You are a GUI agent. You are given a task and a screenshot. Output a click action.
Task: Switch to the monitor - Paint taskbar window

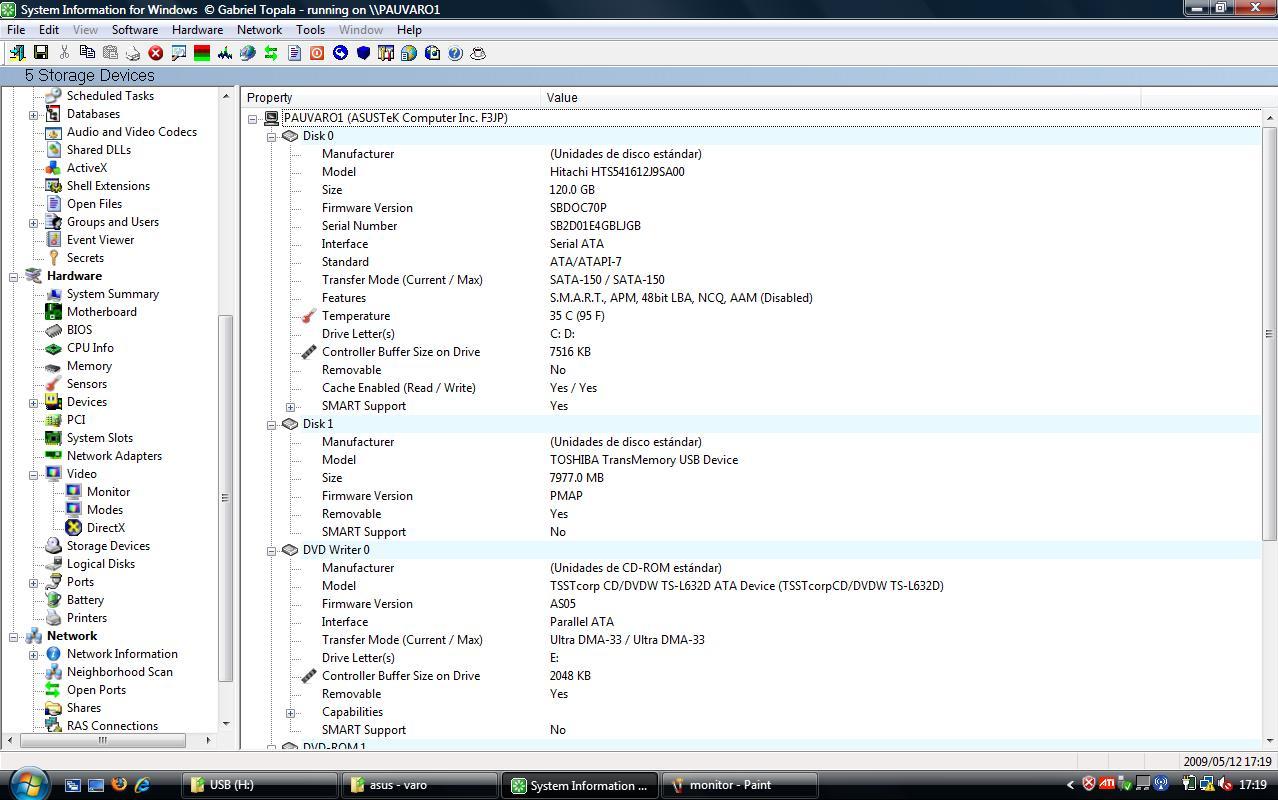[740, 785]
